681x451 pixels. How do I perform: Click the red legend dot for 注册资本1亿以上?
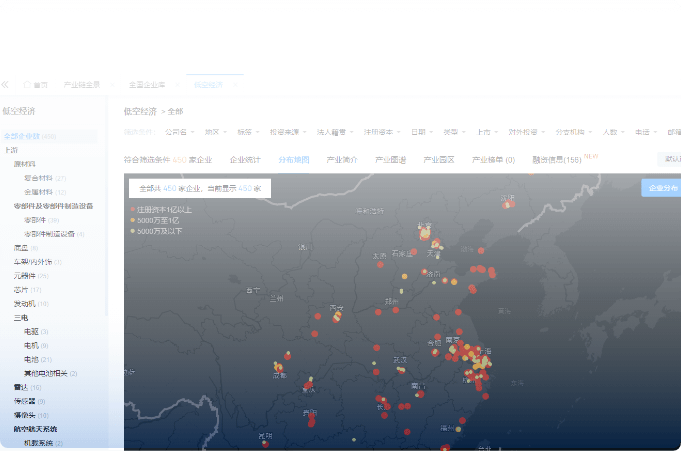click(x=132, y=209)
